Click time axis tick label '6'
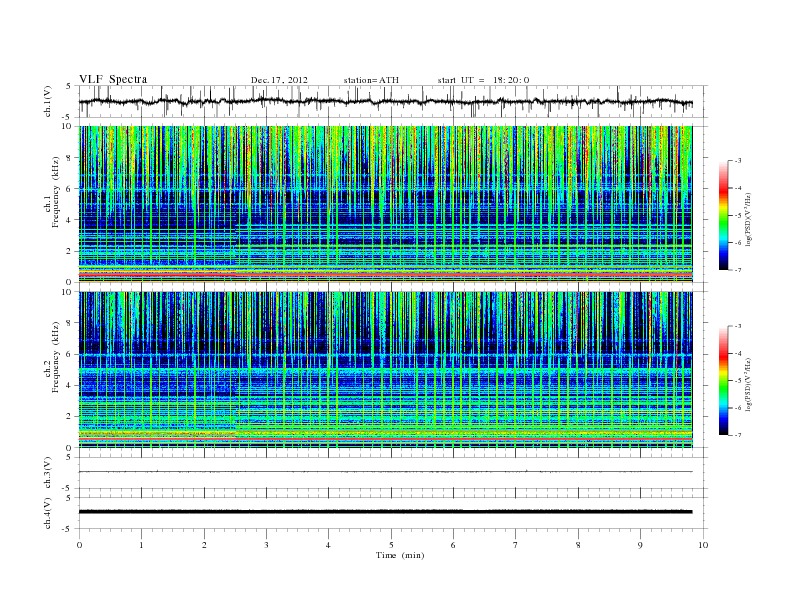The width and height of the screenshot is (792, 612). click(x=453, y=545)
